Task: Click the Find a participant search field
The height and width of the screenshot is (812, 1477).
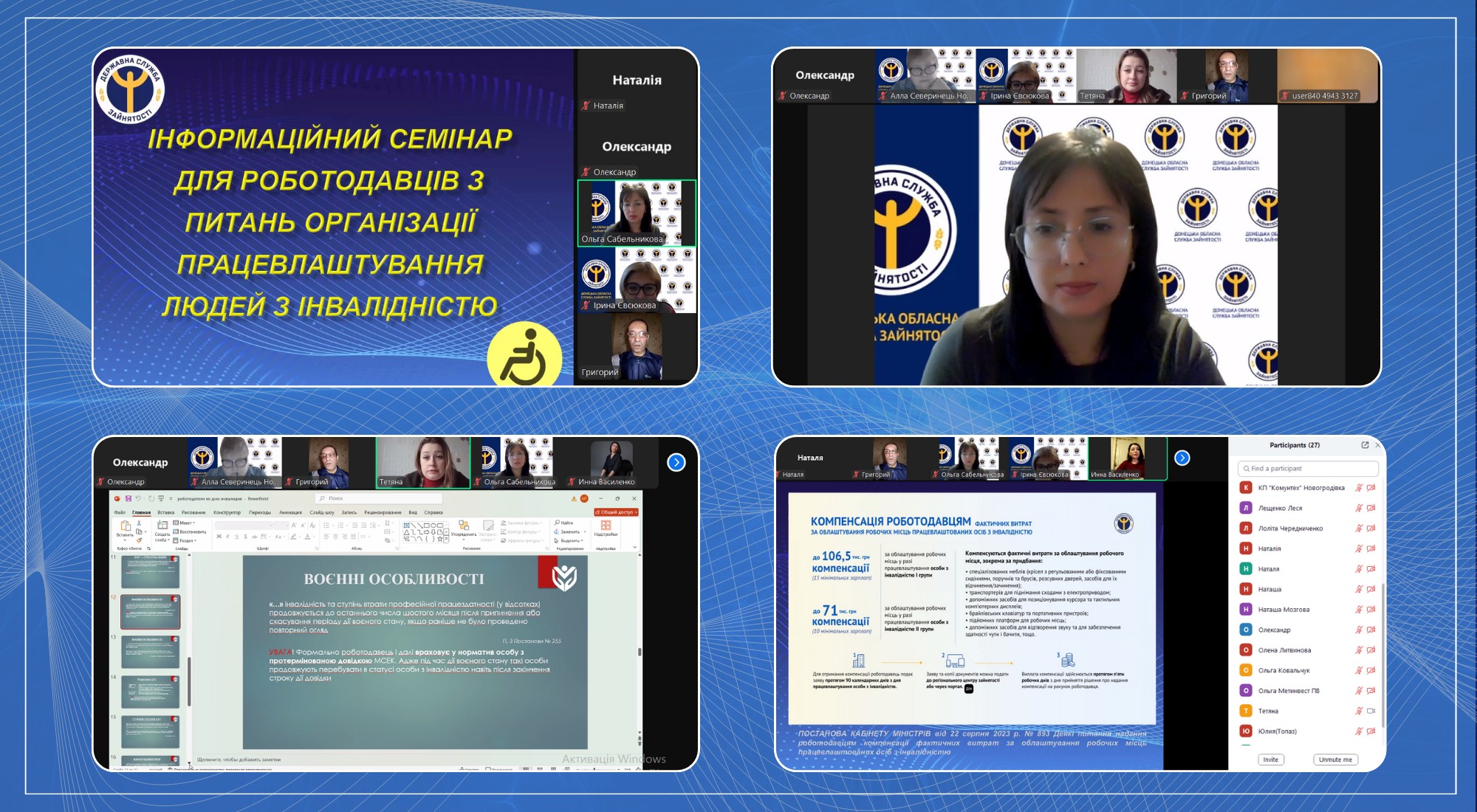Action: click(x=1308, y=469)
